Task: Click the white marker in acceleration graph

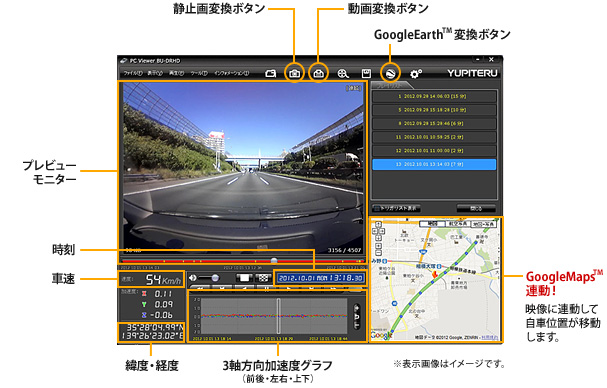Action: point(278,315)
